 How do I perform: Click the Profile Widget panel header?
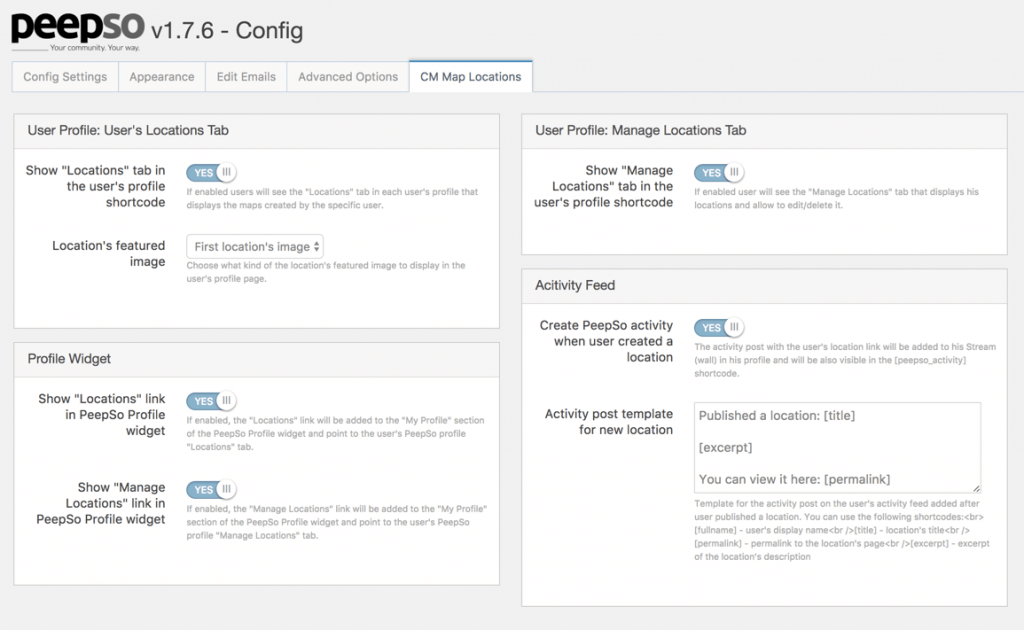point(69,359)
